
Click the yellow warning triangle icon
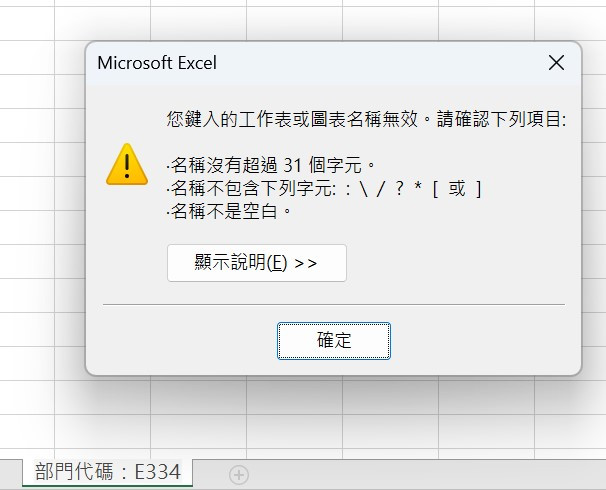127,165
